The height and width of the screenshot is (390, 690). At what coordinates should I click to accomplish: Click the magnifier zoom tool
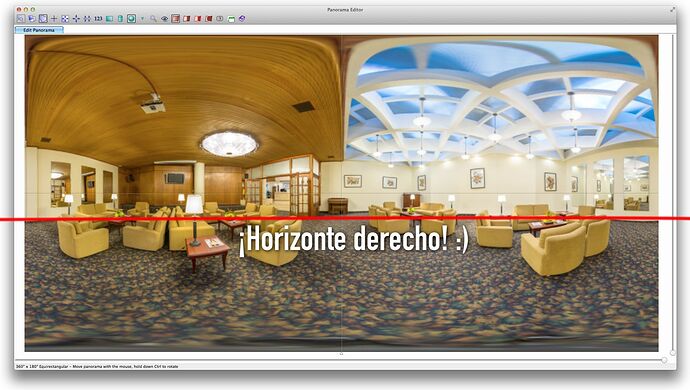click(x=153, y=18)
